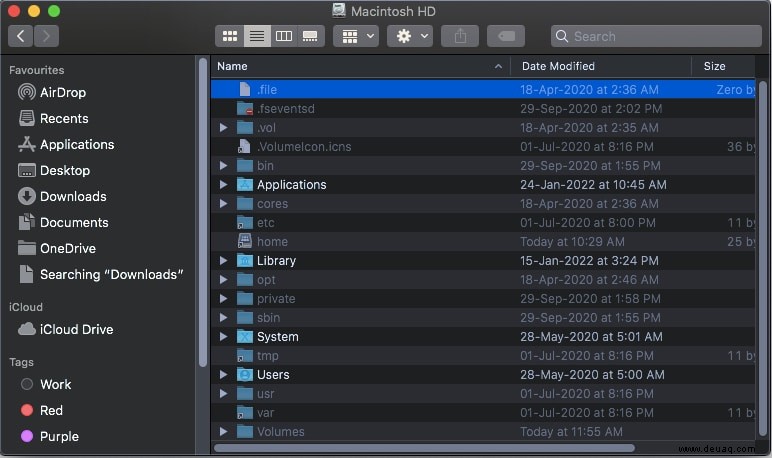The image size is (772, 458).
Task: Open the group-by items dropdown
Action: pyautogui.click(x=356, y=36)
